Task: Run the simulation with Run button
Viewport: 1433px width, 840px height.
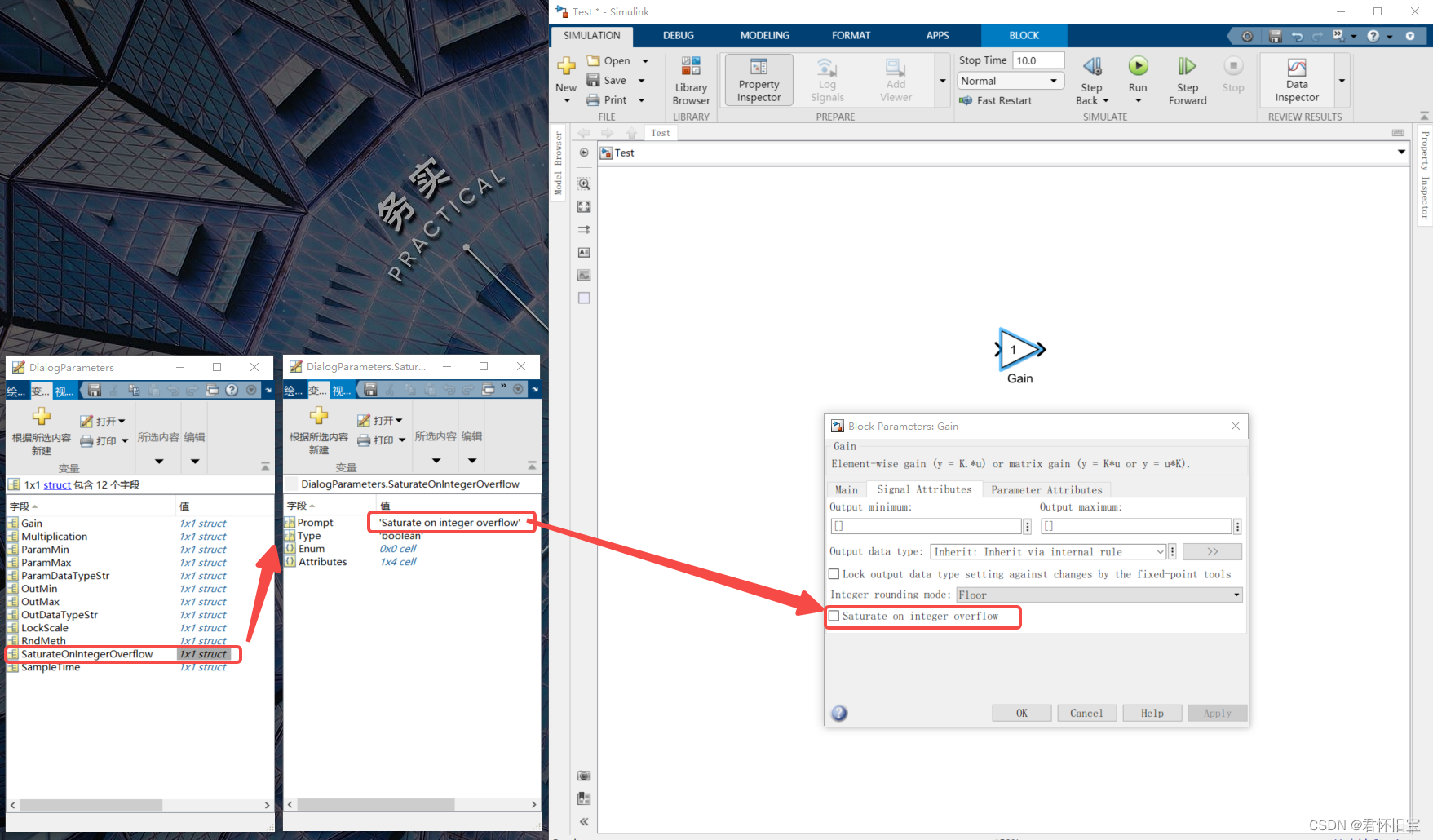Action: tap(1138, 66)
